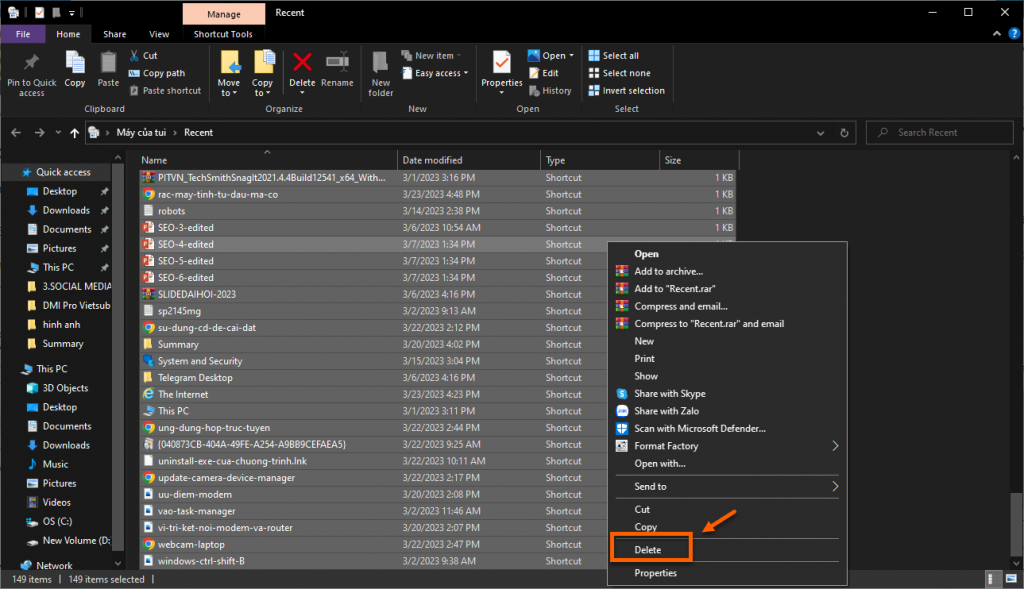The width and height of the screenshot is (1024, 589).
Task: Switch to details view via status bar toggle
Action: pos(992,578)
